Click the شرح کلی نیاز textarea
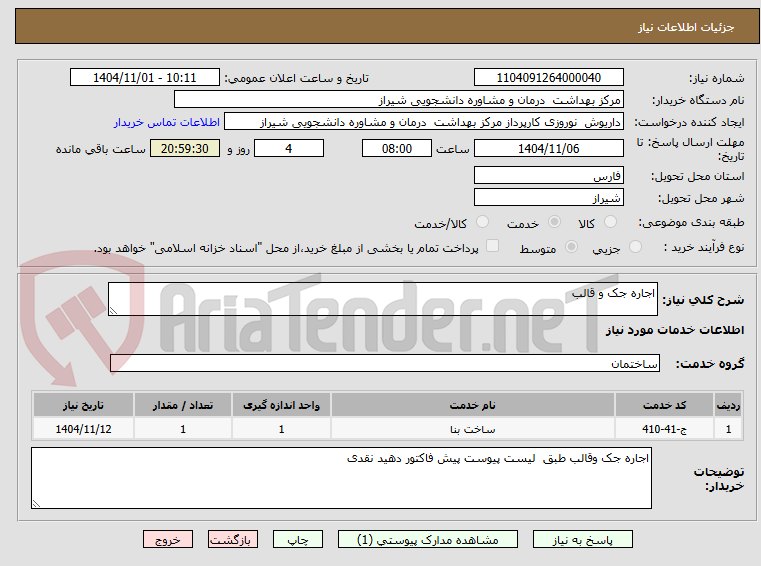 click(382, 299)
